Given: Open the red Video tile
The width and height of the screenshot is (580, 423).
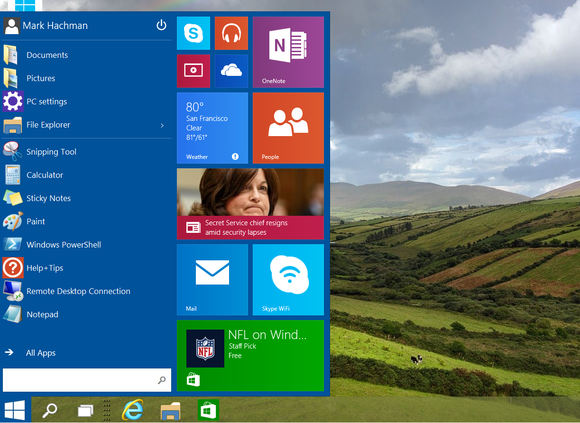Looking at the screenshot, I should pyautogui.click(x=193, y=71).
